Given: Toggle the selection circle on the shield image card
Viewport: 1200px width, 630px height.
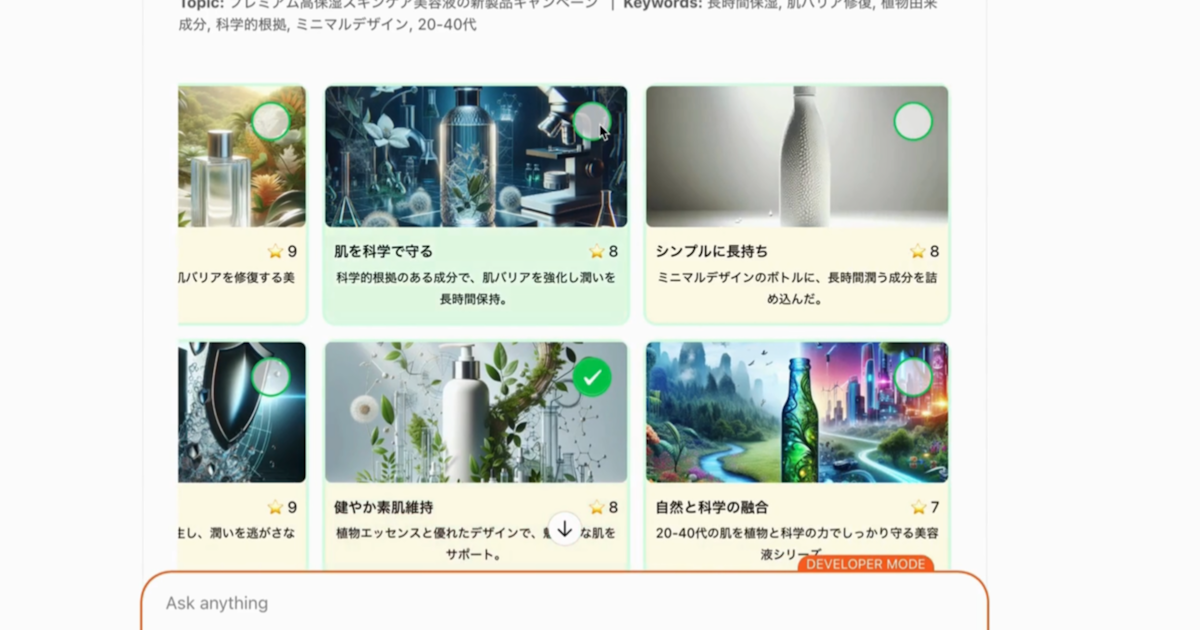Looking at the screenshot, I should (270, 378).
